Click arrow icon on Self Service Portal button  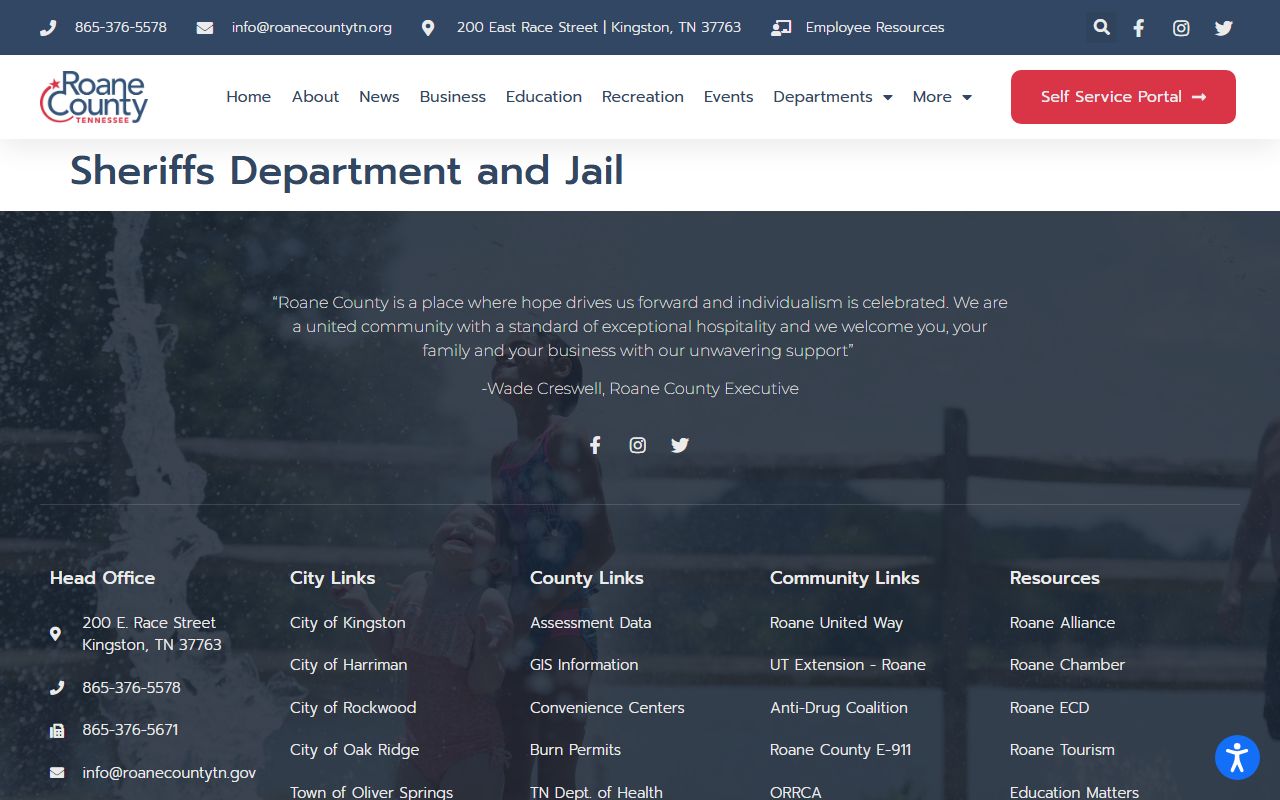1199,97
